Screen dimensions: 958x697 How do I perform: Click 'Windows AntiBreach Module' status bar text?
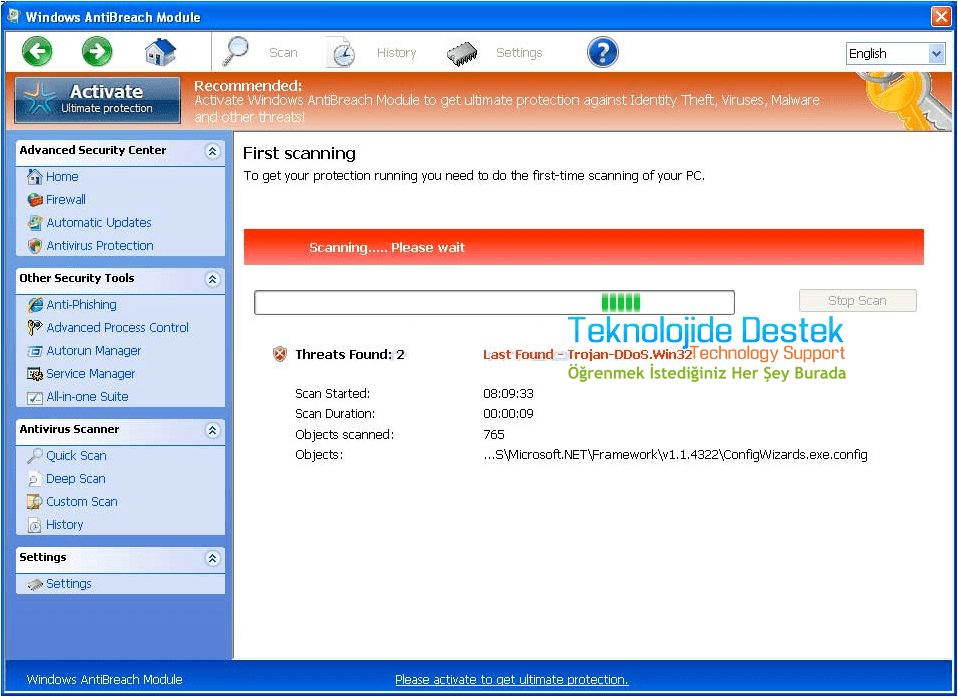pos(104,680)
